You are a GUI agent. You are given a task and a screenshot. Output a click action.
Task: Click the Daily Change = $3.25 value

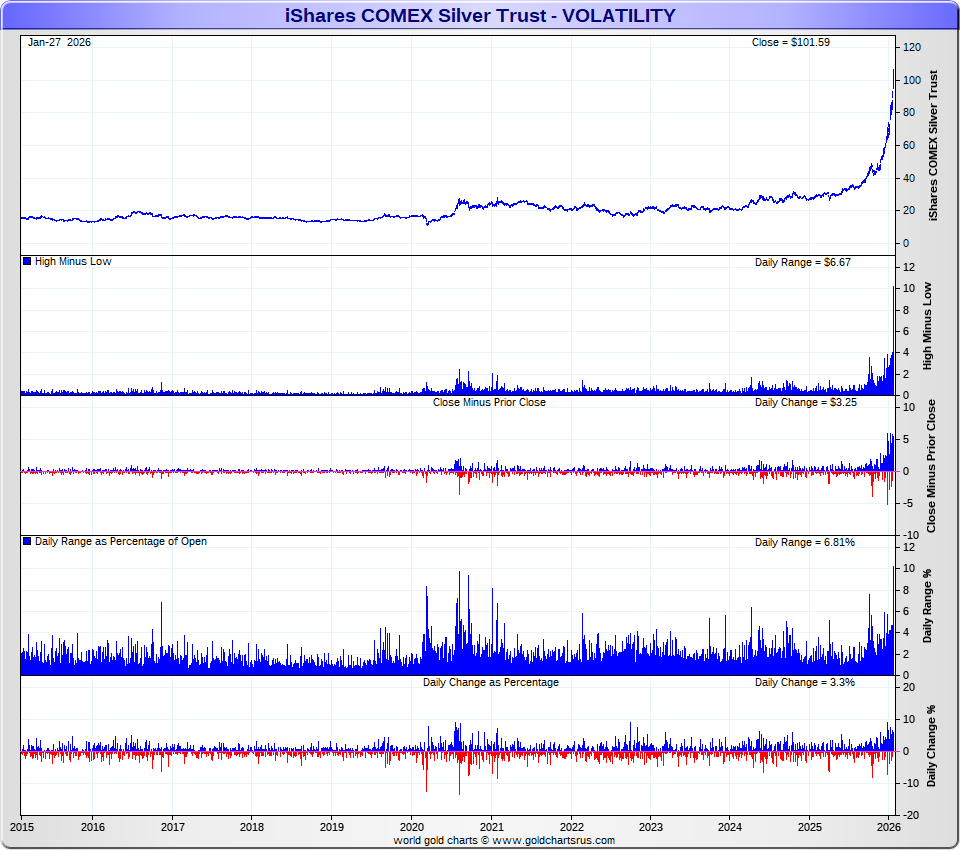[804, 402]
